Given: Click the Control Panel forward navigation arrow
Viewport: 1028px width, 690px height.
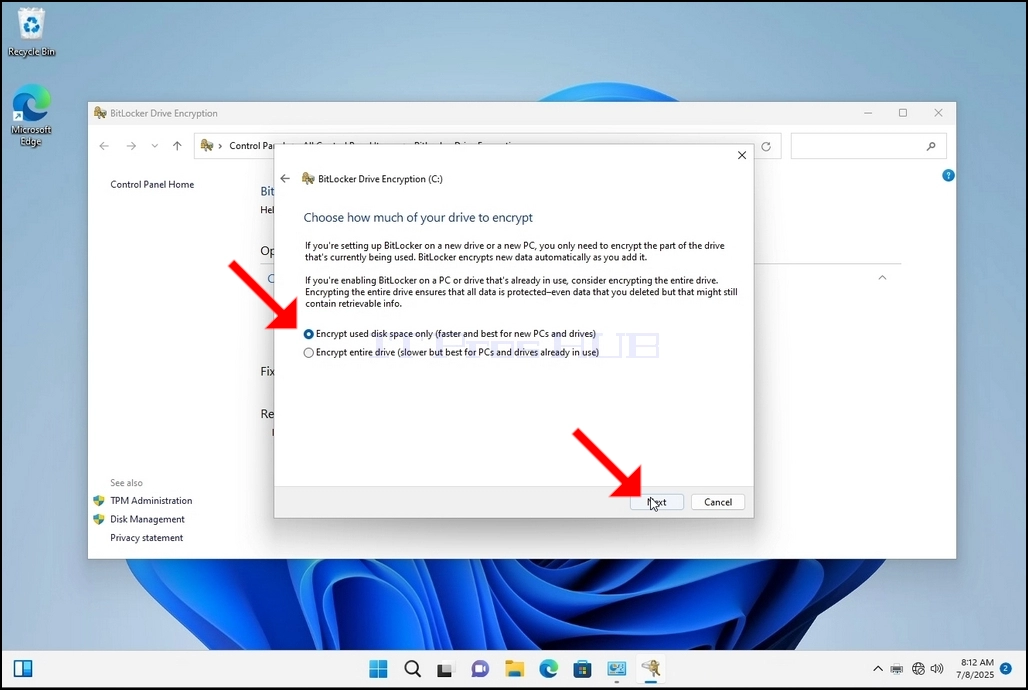Looking at the screenshot, I should [x=131, y=146].
